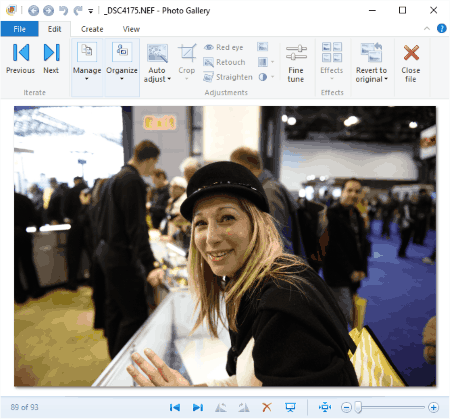Go to the Previous photo in ribbon
The height and width of the screenshot is (419, 450).
(21, 59)
